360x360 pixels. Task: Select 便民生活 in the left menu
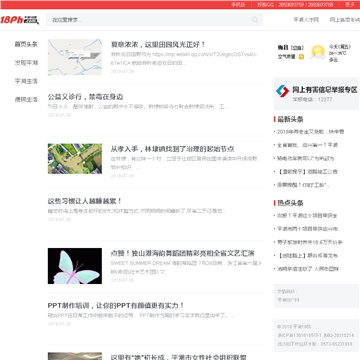(26, 99)
